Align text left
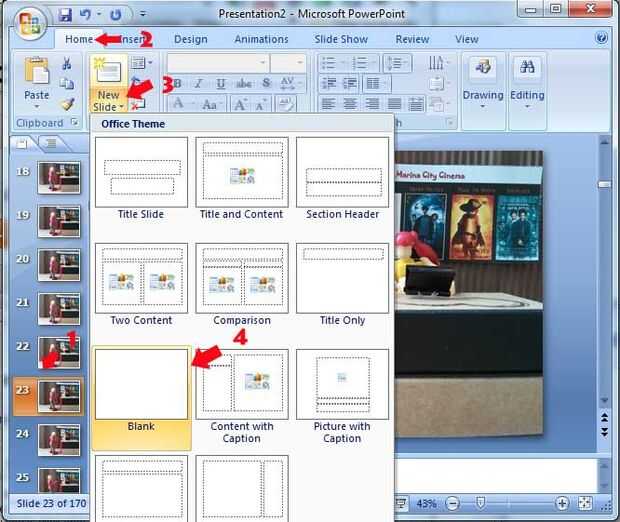This screenshot has height=522, width=620. pyautogui.click(x=328, y=104)
